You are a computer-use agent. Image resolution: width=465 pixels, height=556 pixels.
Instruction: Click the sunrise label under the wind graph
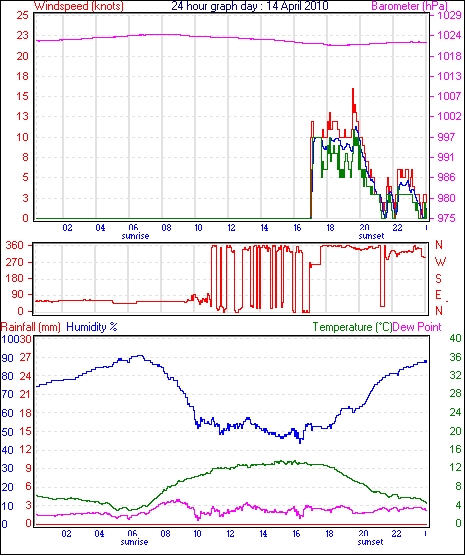coord(135,236)
